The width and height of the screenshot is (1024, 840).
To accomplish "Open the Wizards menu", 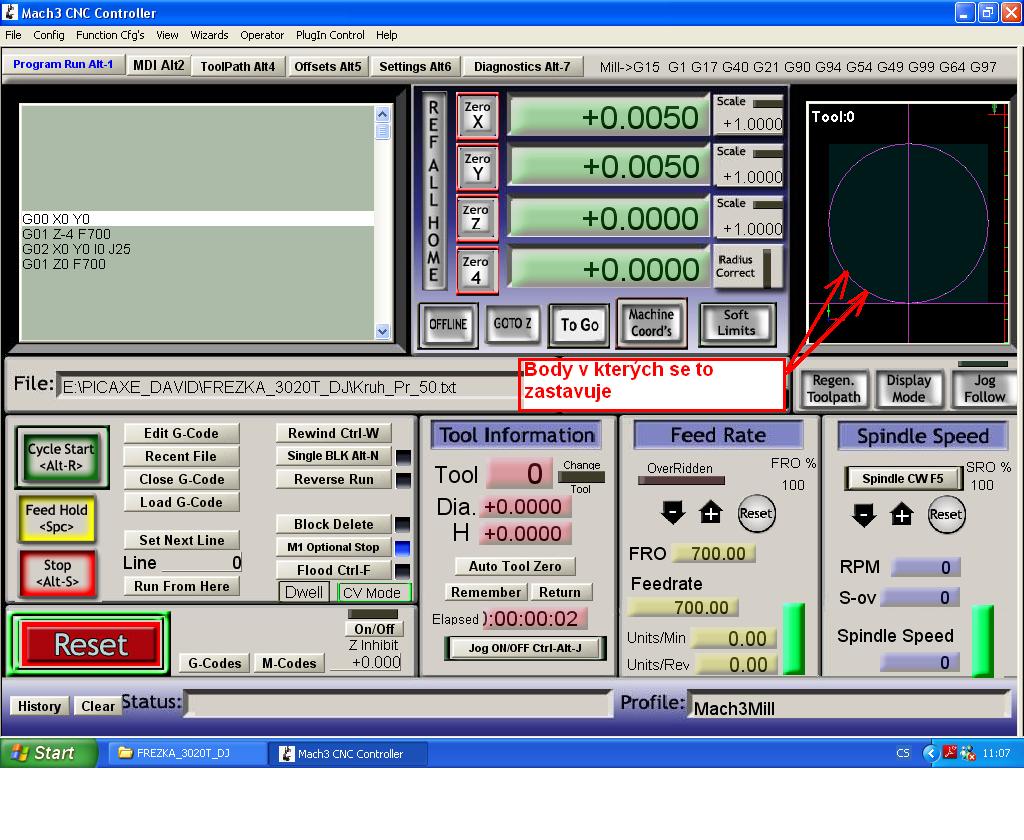I will [x=209, y=35].
